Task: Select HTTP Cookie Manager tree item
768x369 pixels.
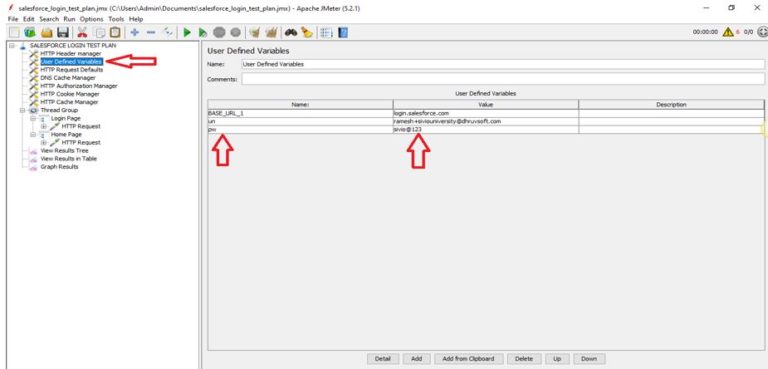Action: (70, 94)
